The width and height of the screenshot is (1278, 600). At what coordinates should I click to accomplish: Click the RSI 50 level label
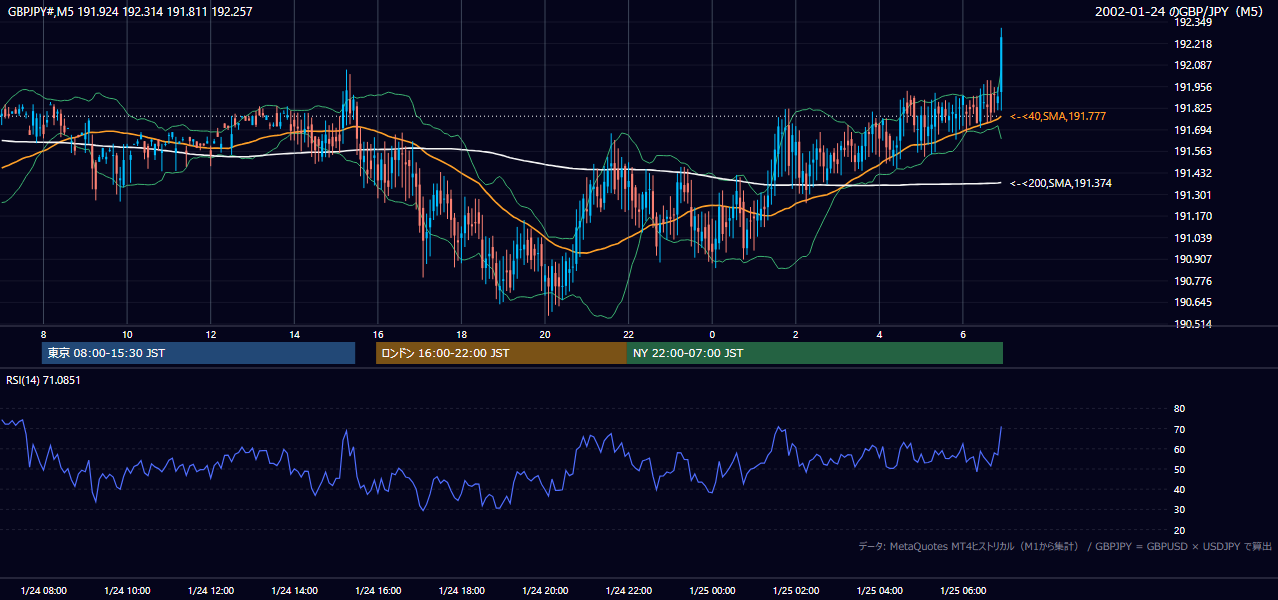(x=1179, y=469)
